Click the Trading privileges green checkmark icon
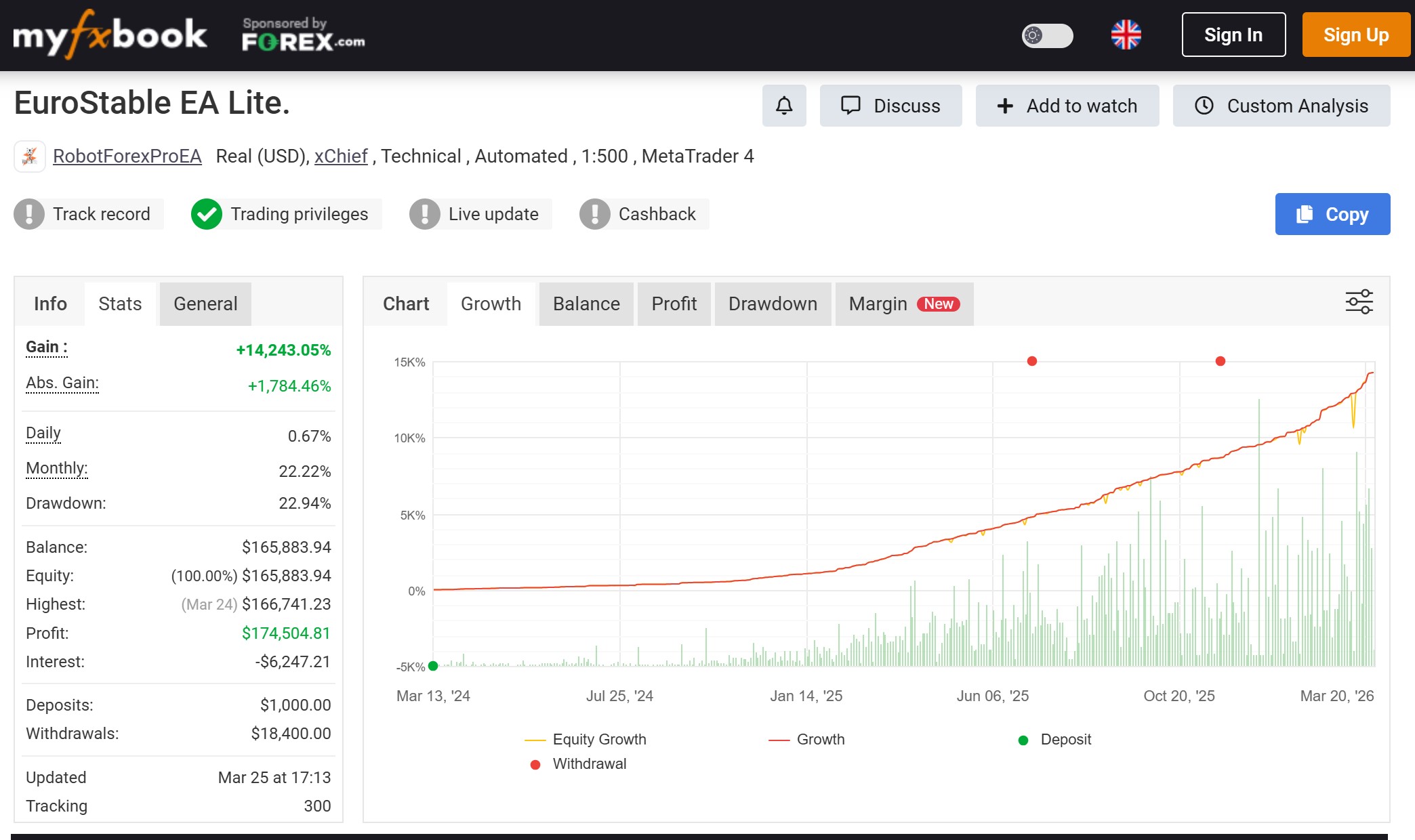The height and width of the screenshot is (840, 1415). coord(207,214)
